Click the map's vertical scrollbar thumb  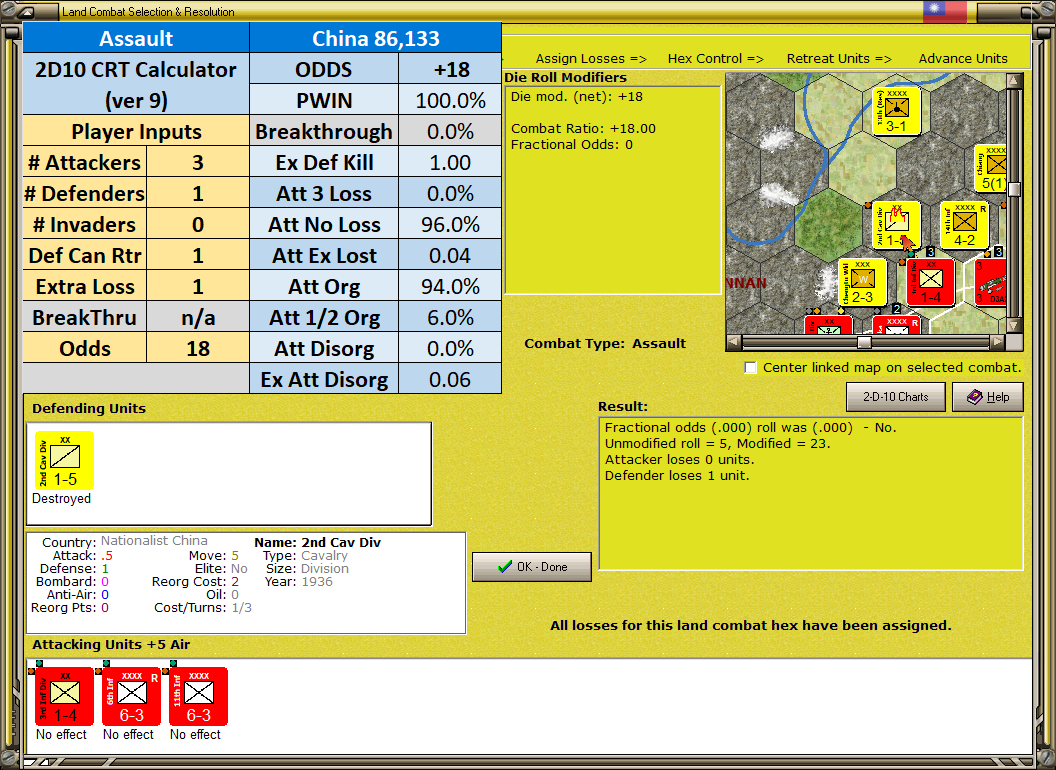1014,188
